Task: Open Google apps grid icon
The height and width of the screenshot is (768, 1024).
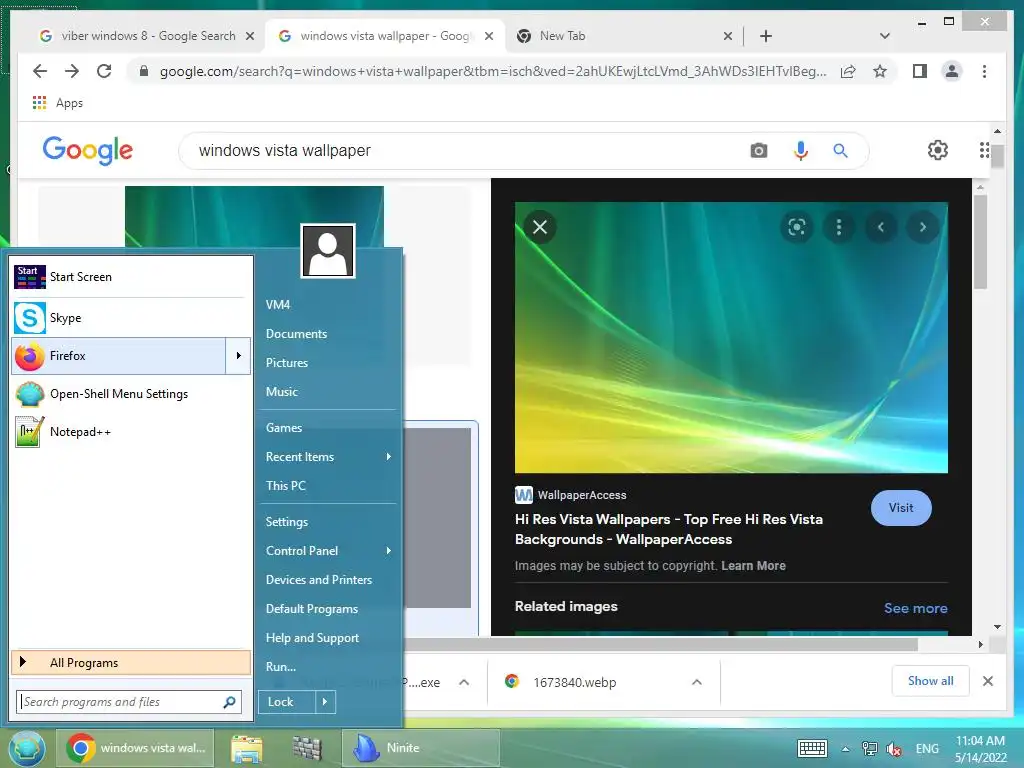Action: click(x=984, y=150)
